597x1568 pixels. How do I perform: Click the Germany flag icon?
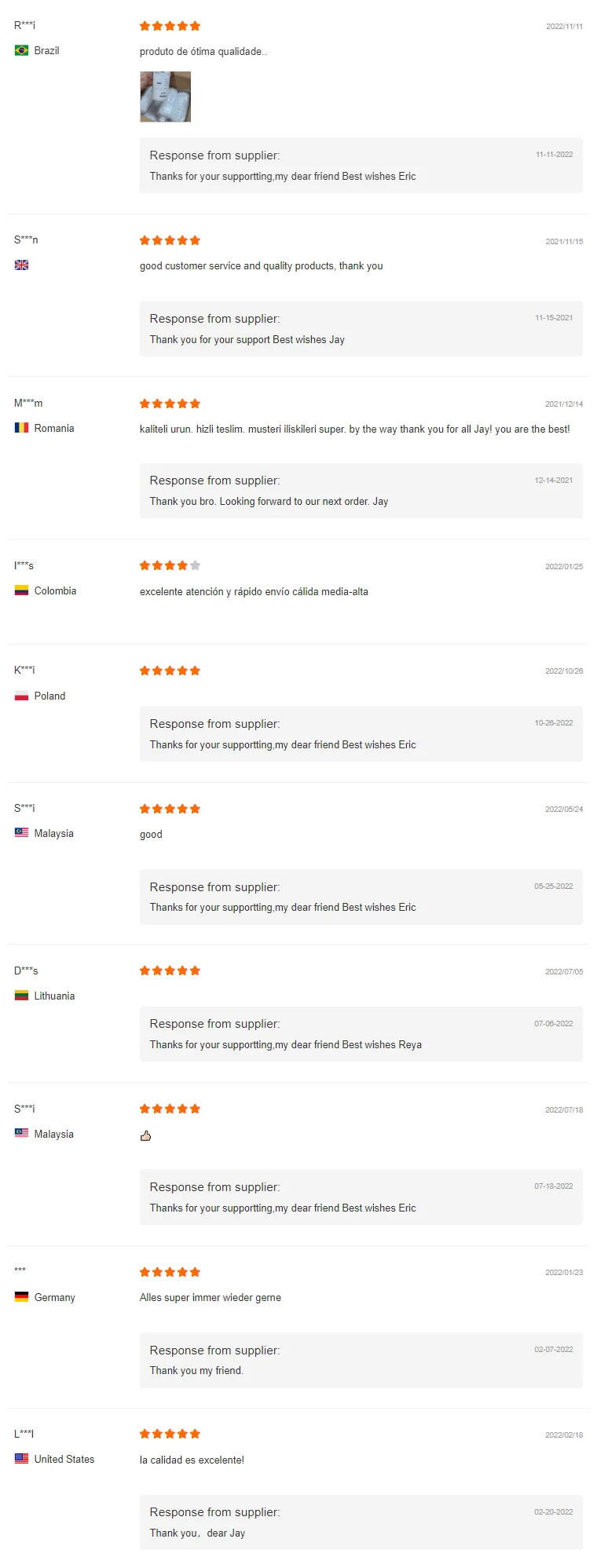coord(22,1297)
